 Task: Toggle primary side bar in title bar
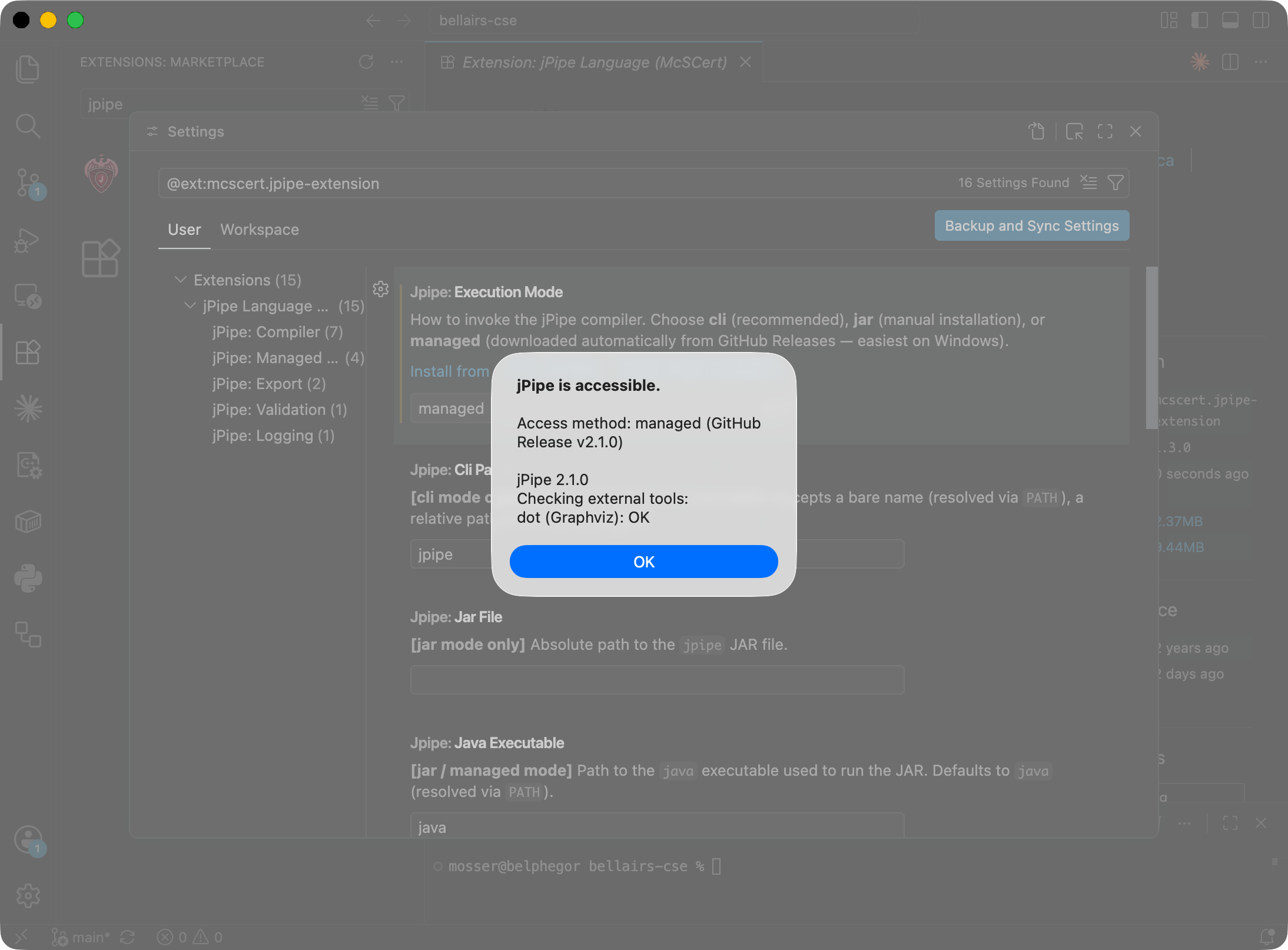coord(1199,20)
